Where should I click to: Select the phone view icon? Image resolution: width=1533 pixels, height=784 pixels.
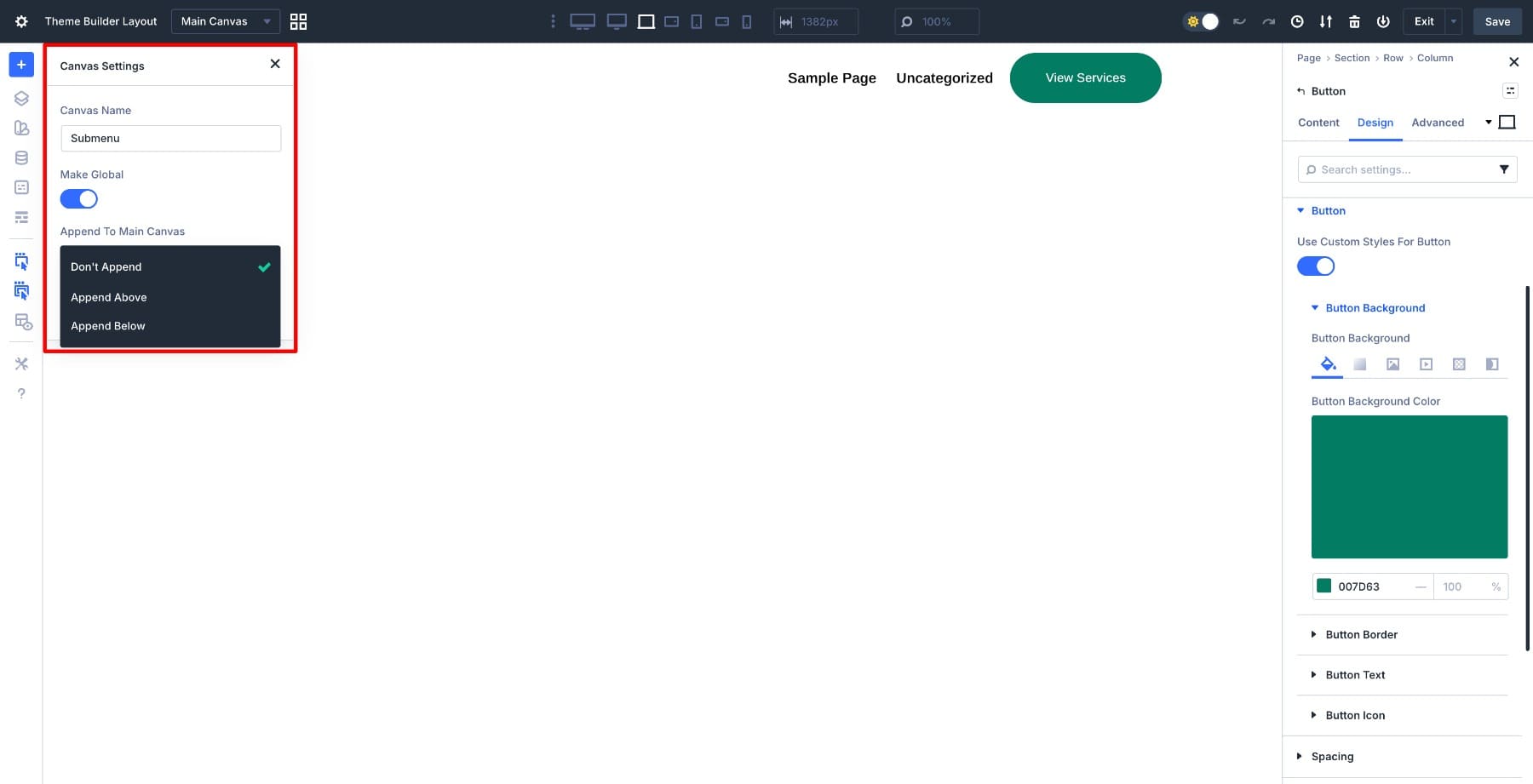(x=747, y=21)
